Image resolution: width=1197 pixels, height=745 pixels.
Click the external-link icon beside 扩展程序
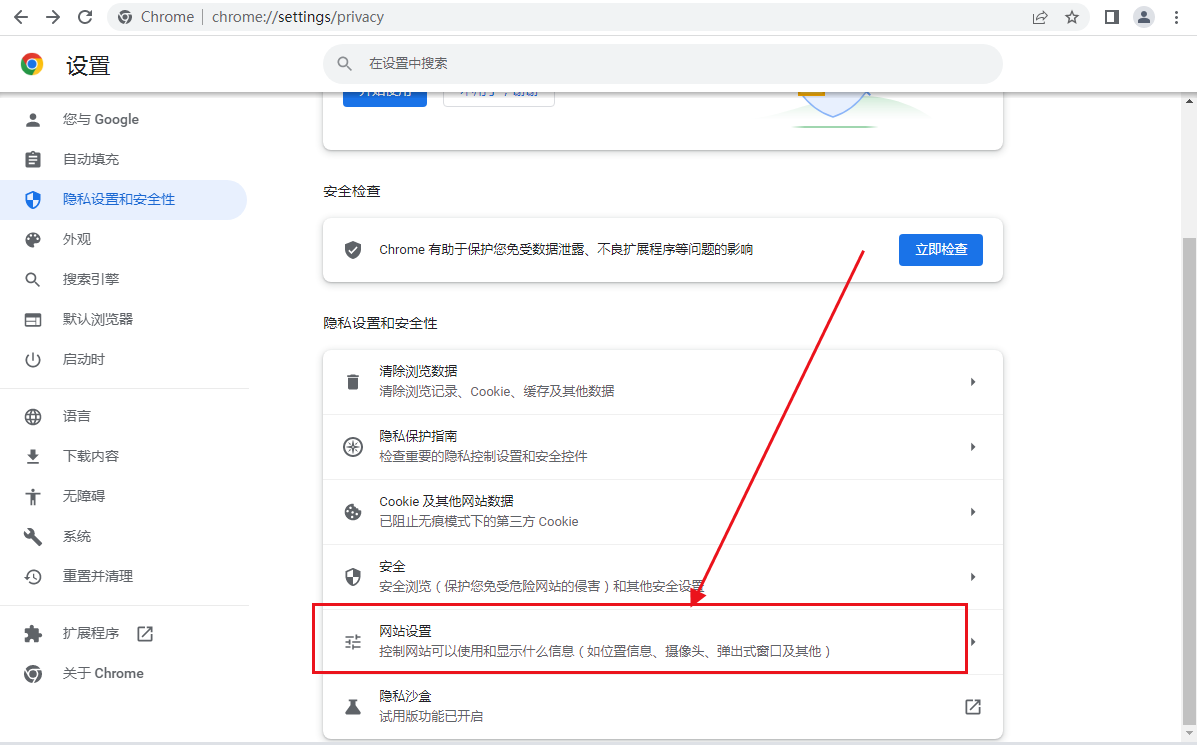[x=145, y=634]
